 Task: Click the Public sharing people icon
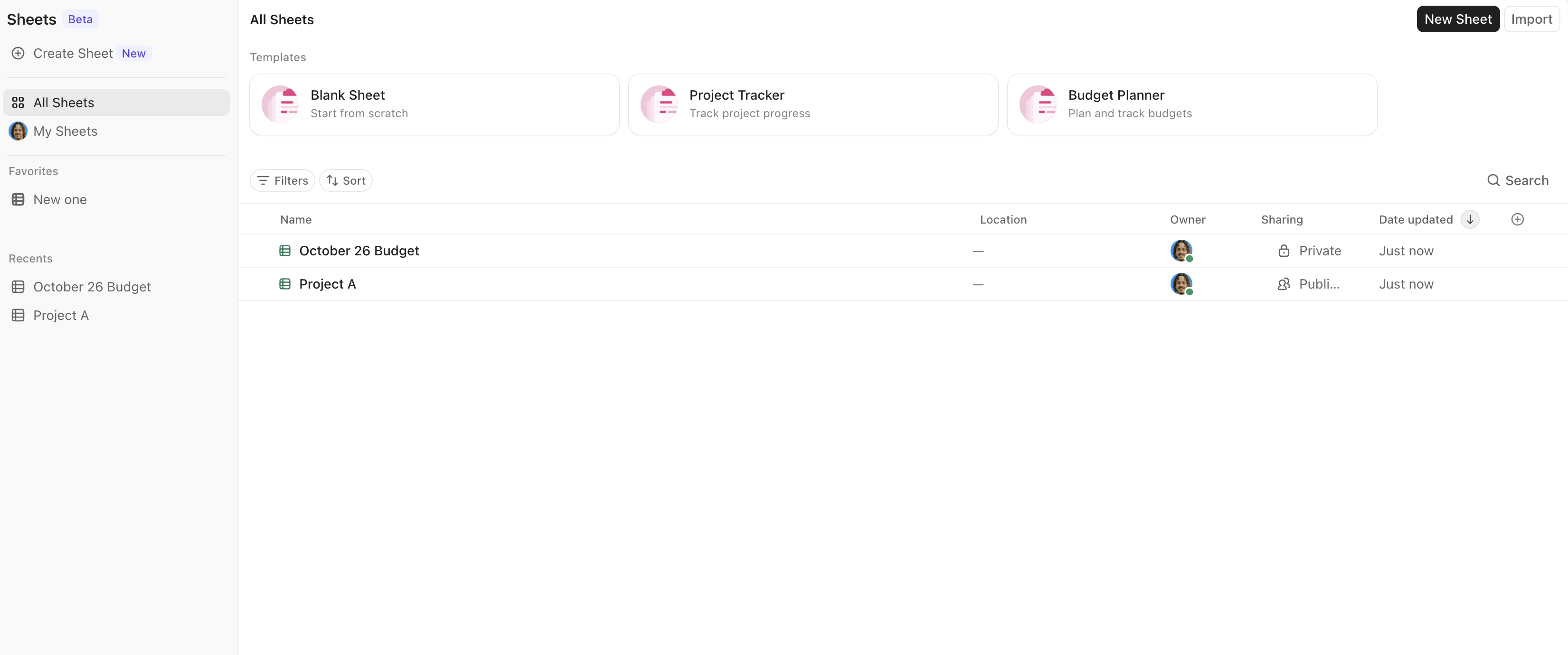pos(1284,284)
